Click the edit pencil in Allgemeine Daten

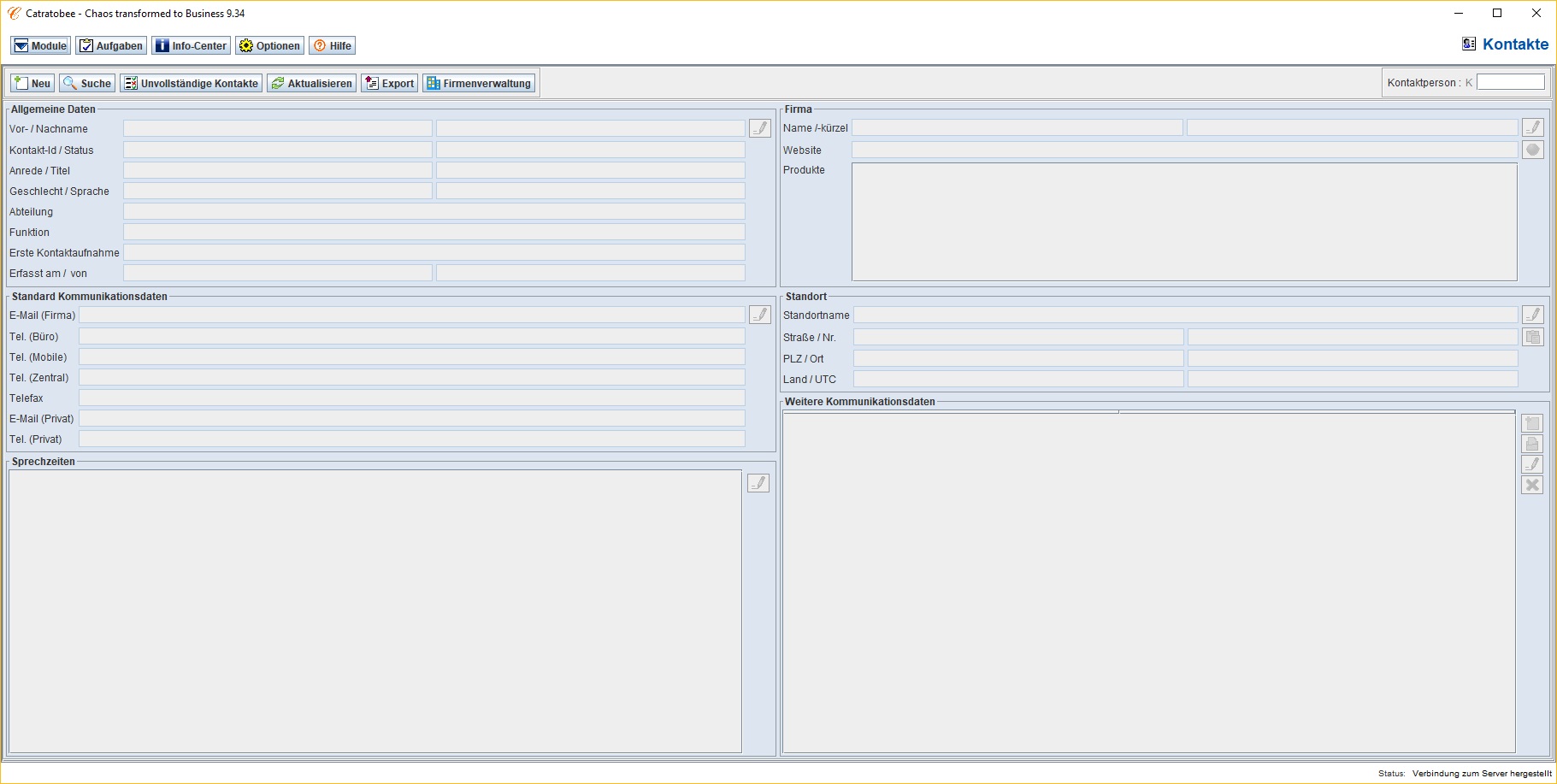pos(759,128)
